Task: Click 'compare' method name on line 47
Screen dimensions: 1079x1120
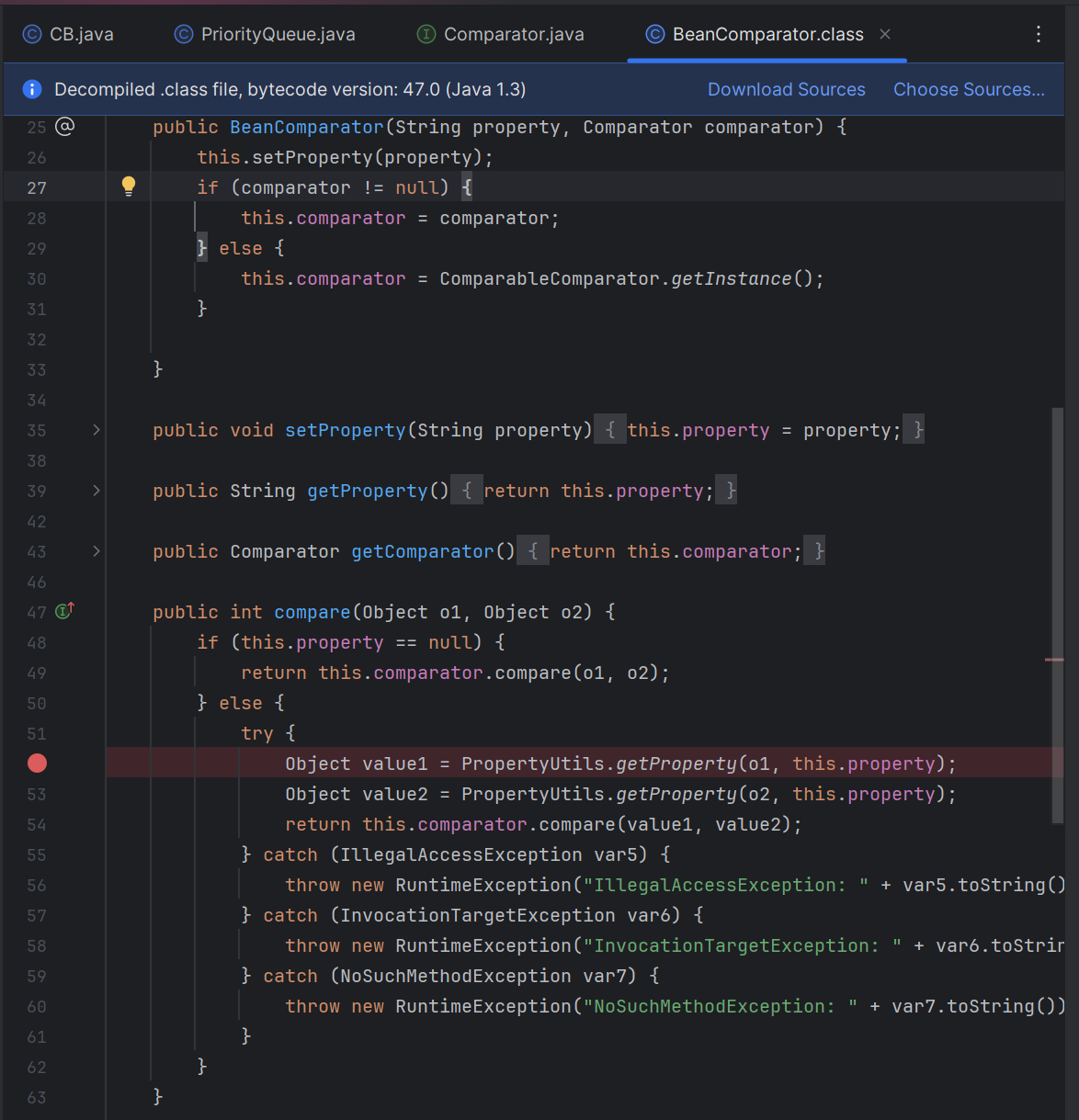Action: pyautogui.click(x=312, y=612)
